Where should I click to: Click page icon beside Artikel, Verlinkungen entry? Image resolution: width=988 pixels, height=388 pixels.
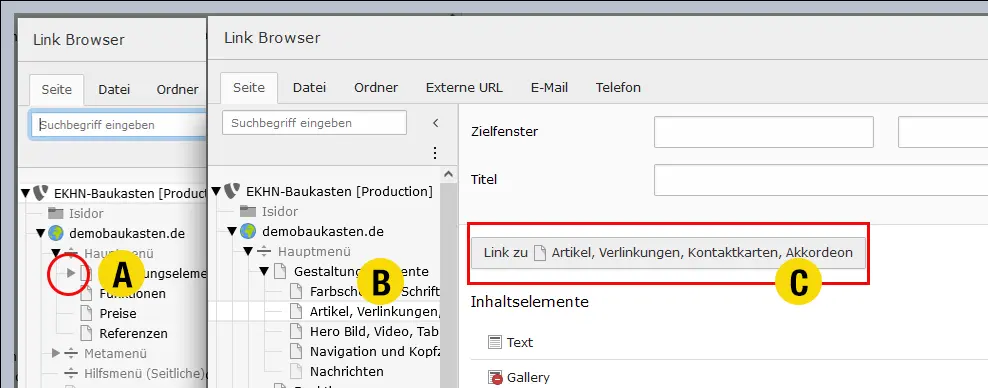pyautogui.click(x=296, y=311)
